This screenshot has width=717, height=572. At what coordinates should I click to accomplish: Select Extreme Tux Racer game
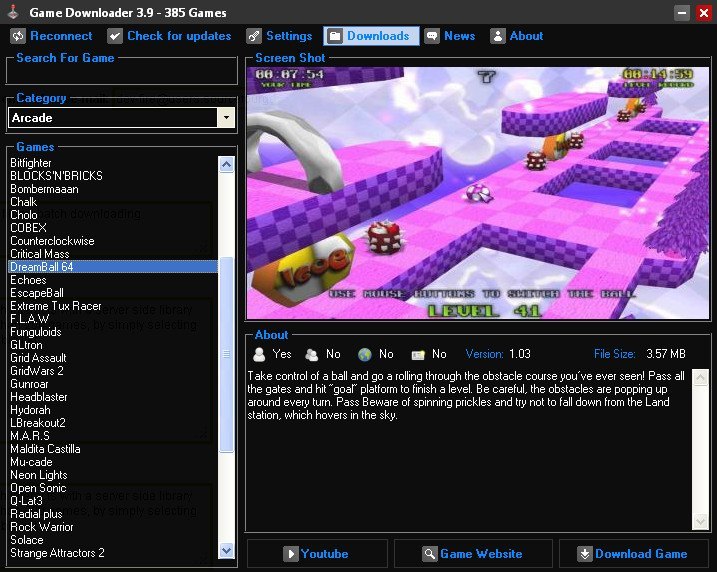pyautogui.click(x=113, y=306)
